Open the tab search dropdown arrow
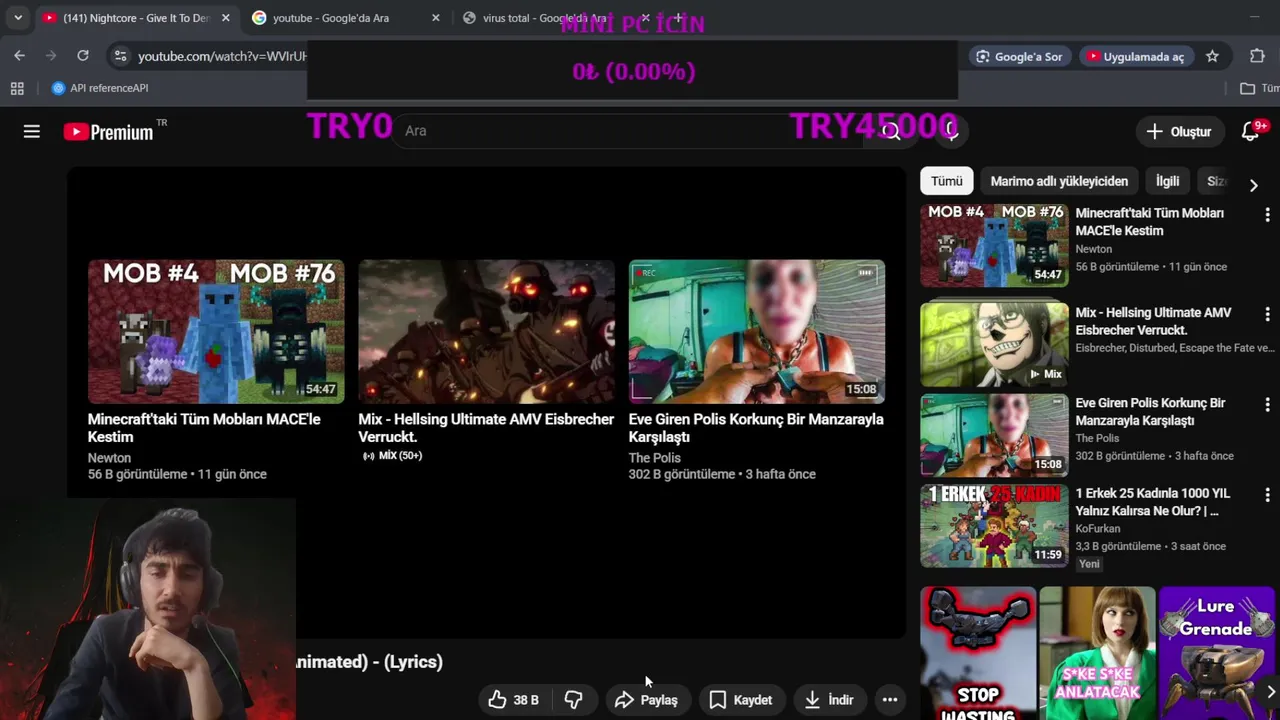 click(x=17, y=18)
